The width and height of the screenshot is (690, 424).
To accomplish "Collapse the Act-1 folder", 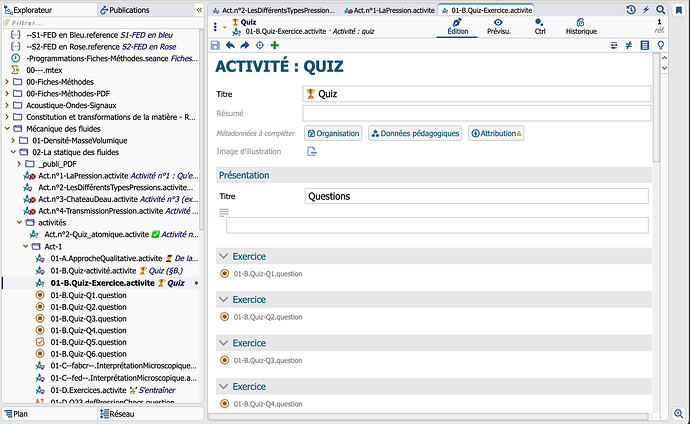I will click(x=26, y=246).
